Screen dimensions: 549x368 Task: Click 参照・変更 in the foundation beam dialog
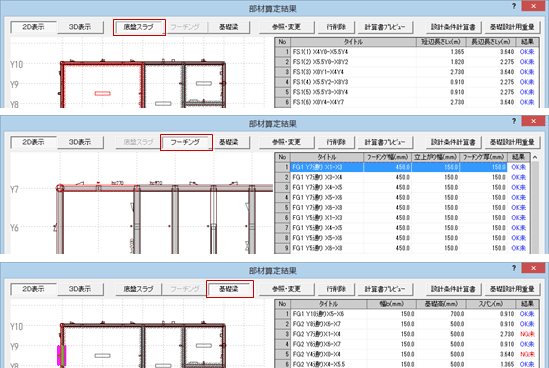pos(287,289)
